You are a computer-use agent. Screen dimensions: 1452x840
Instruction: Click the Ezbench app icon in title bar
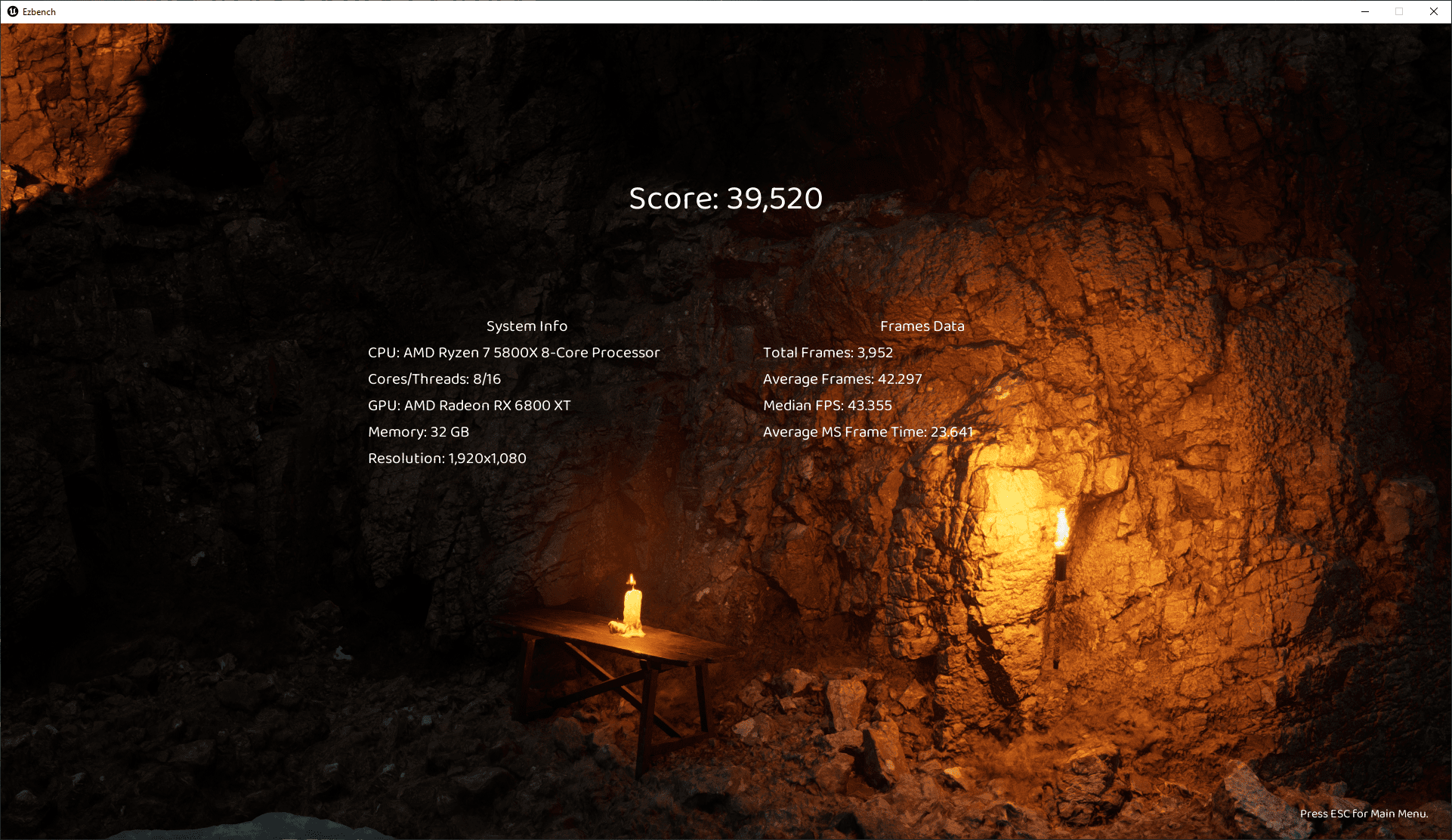tap(13, 11)
